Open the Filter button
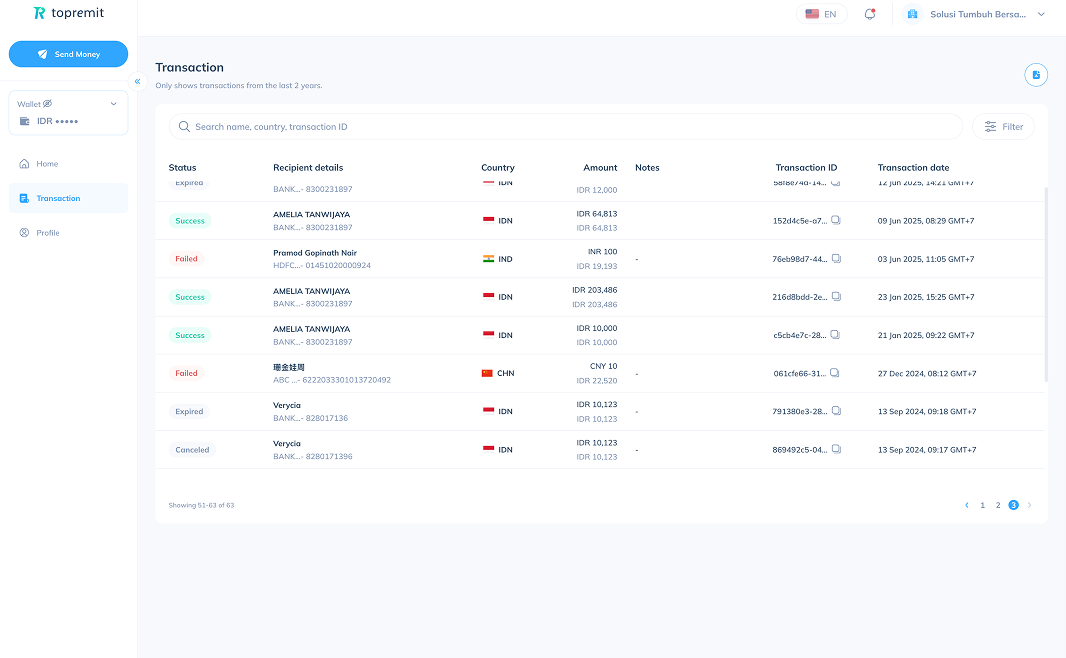This screenshot has height=658, width=1066. 1003,126
